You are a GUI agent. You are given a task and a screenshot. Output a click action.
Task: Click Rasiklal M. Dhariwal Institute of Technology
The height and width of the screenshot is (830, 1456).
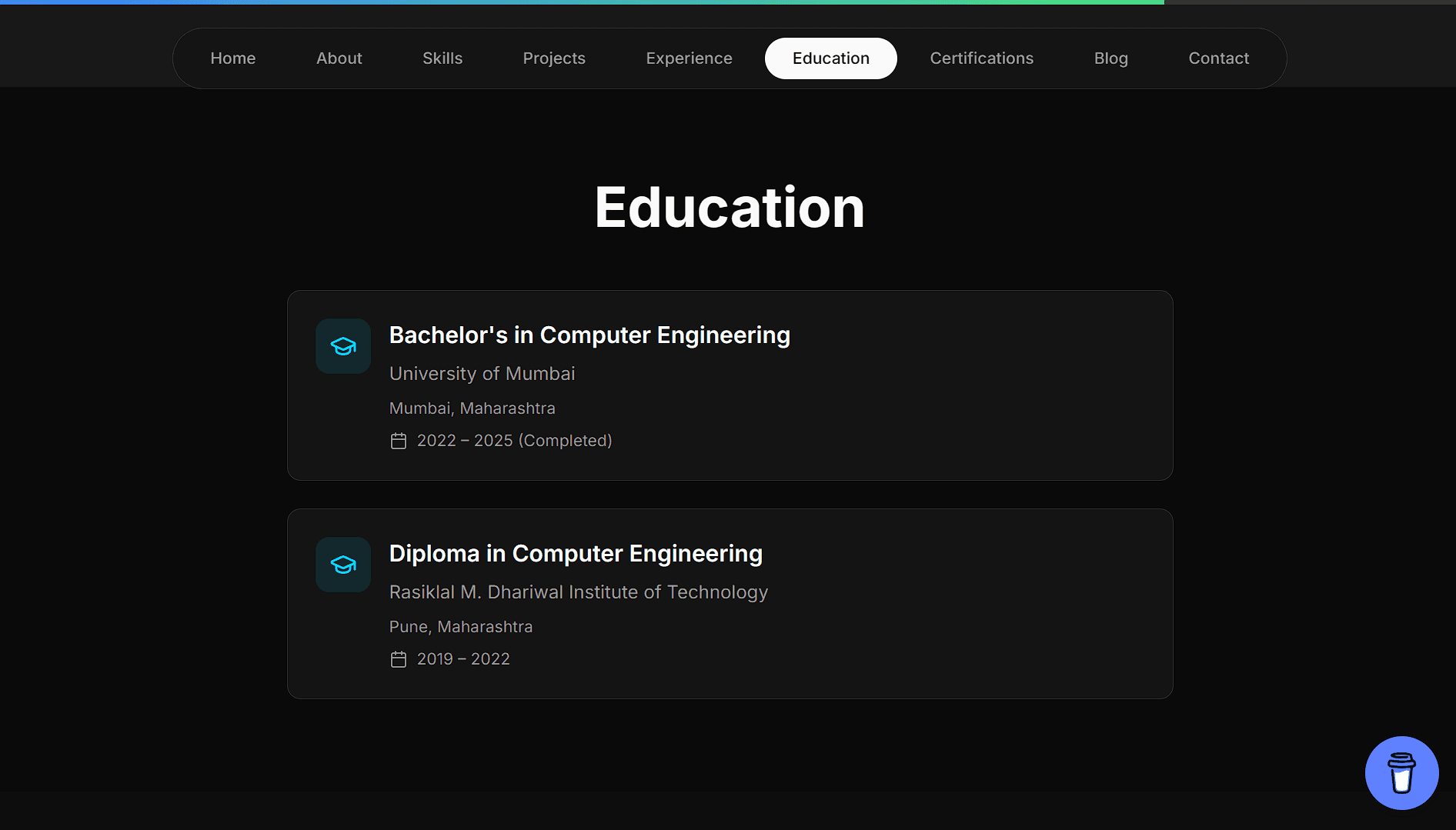tap(578, 592)
